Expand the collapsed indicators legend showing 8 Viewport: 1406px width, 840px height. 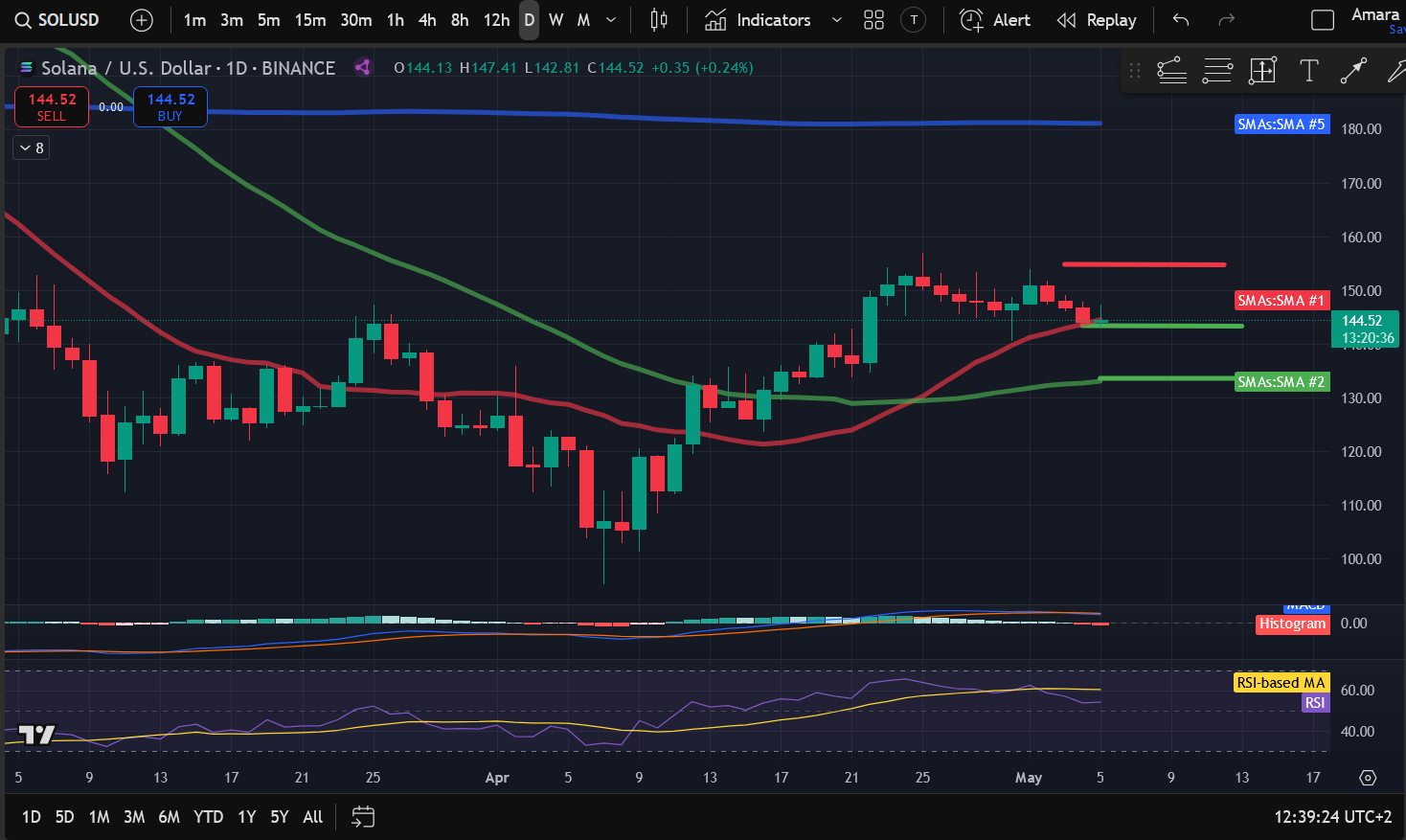32,148
